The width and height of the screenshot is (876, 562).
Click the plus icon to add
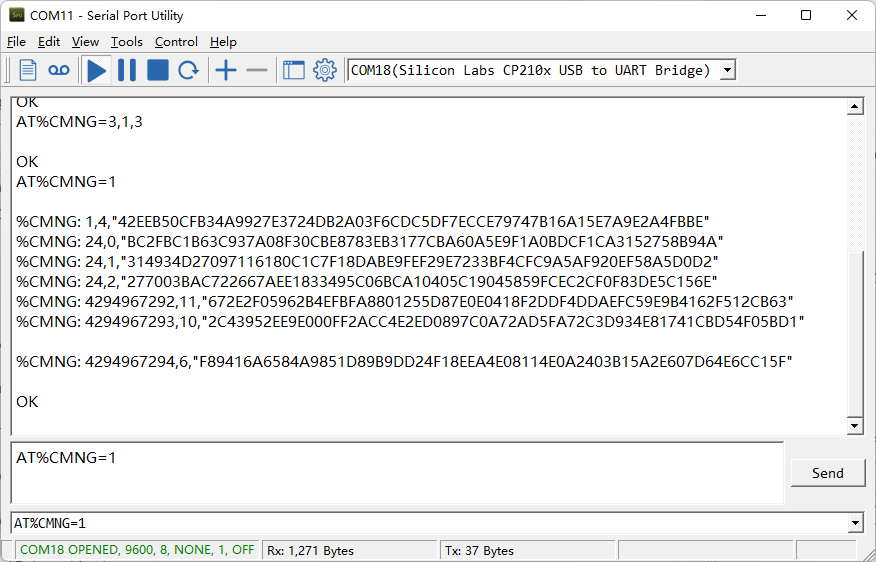(226, 70)
